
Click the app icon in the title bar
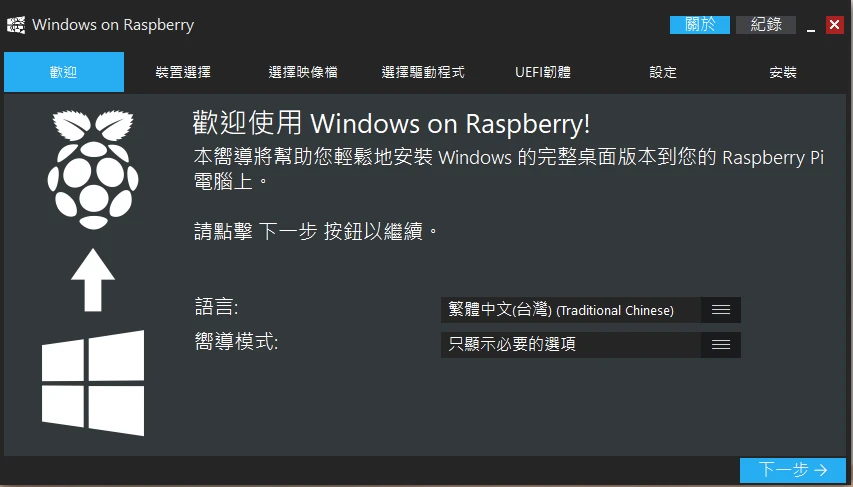pyautogui.click(x=17, y=25)
